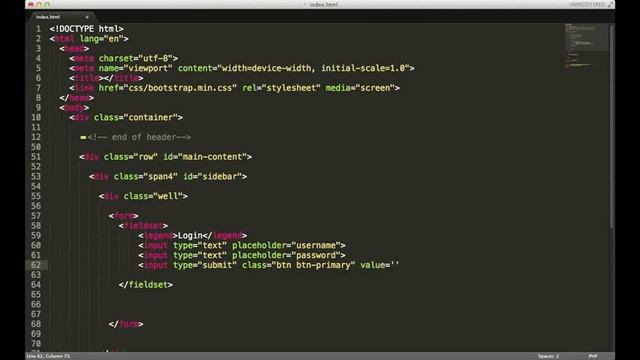
Task: Click the opening body tag on line 9
Action: 74,108
